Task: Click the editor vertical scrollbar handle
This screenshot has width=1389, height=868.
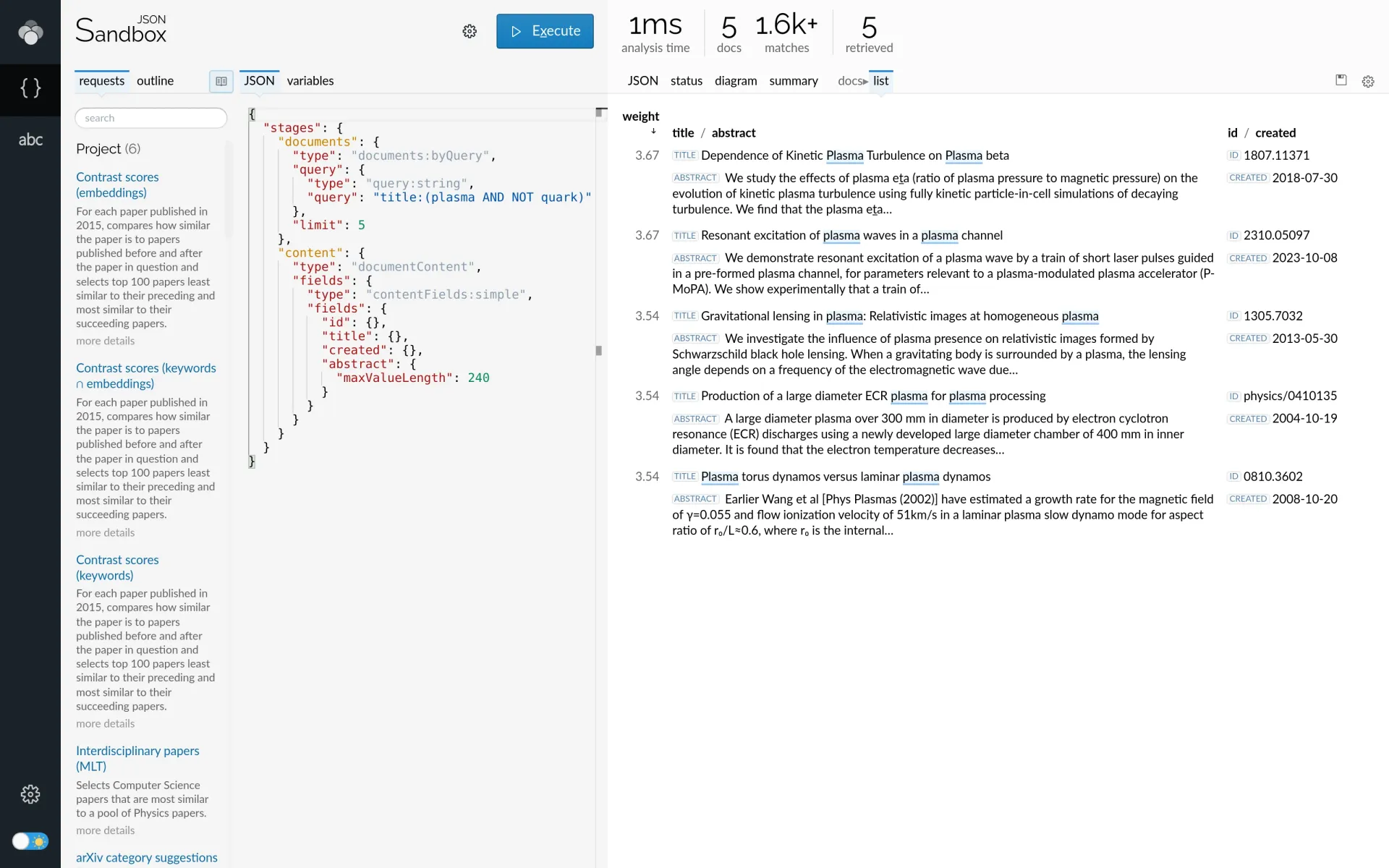Action: pyautogui.click(x=598, y=351)
